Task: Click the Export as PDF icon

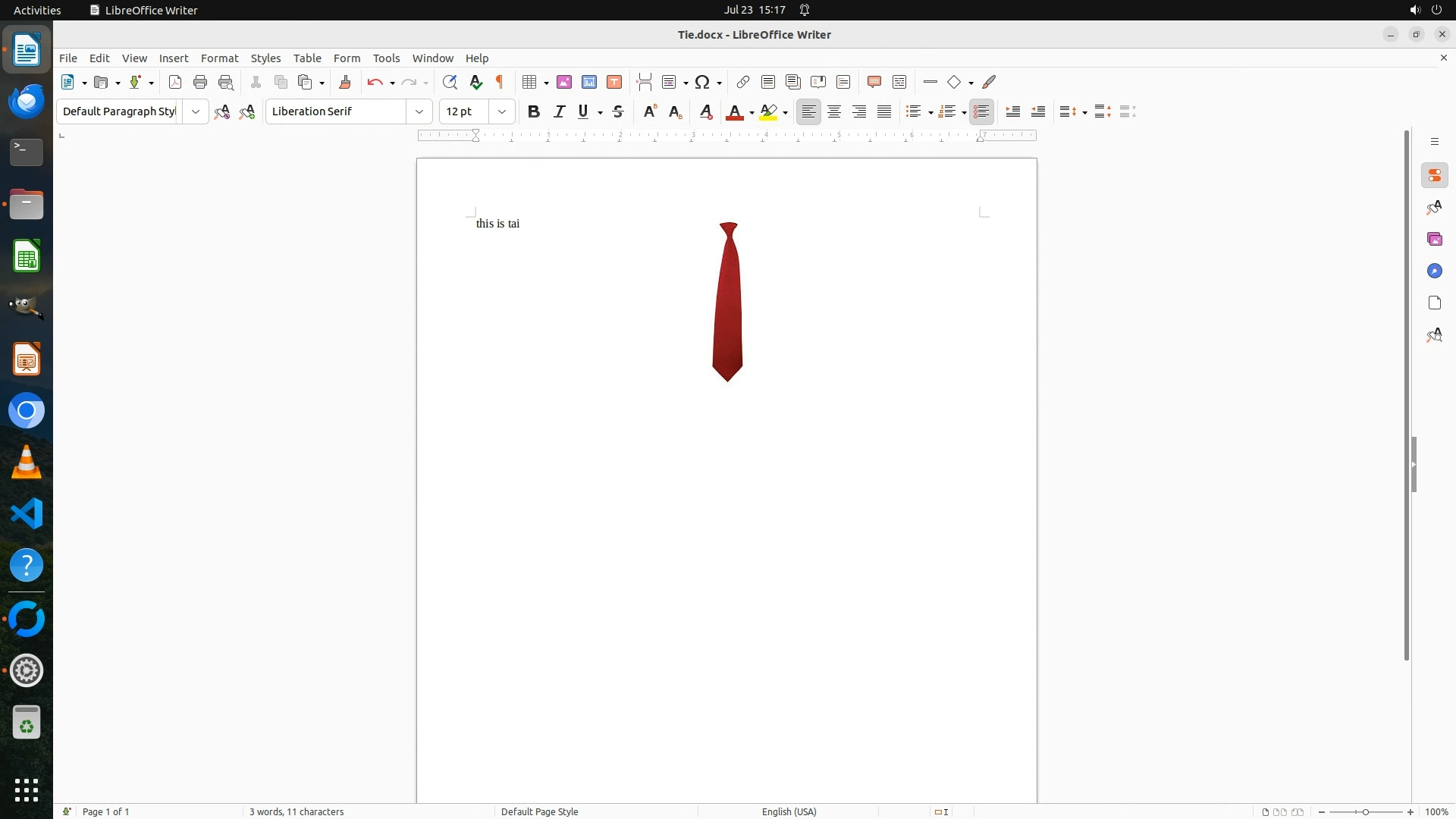Action: [x=175, y=82]
